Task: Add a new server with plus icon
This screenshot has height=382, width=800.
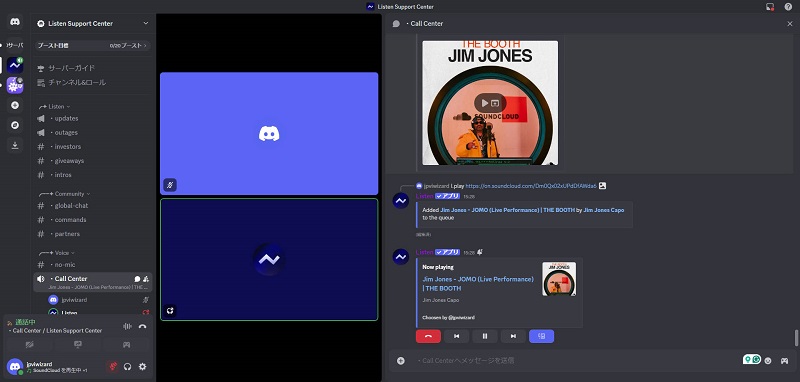Action: coord(15,106)
